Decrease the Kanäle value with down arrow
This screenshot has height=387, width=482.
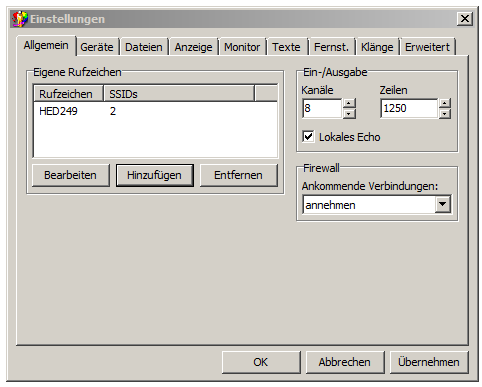click(349, 114)
